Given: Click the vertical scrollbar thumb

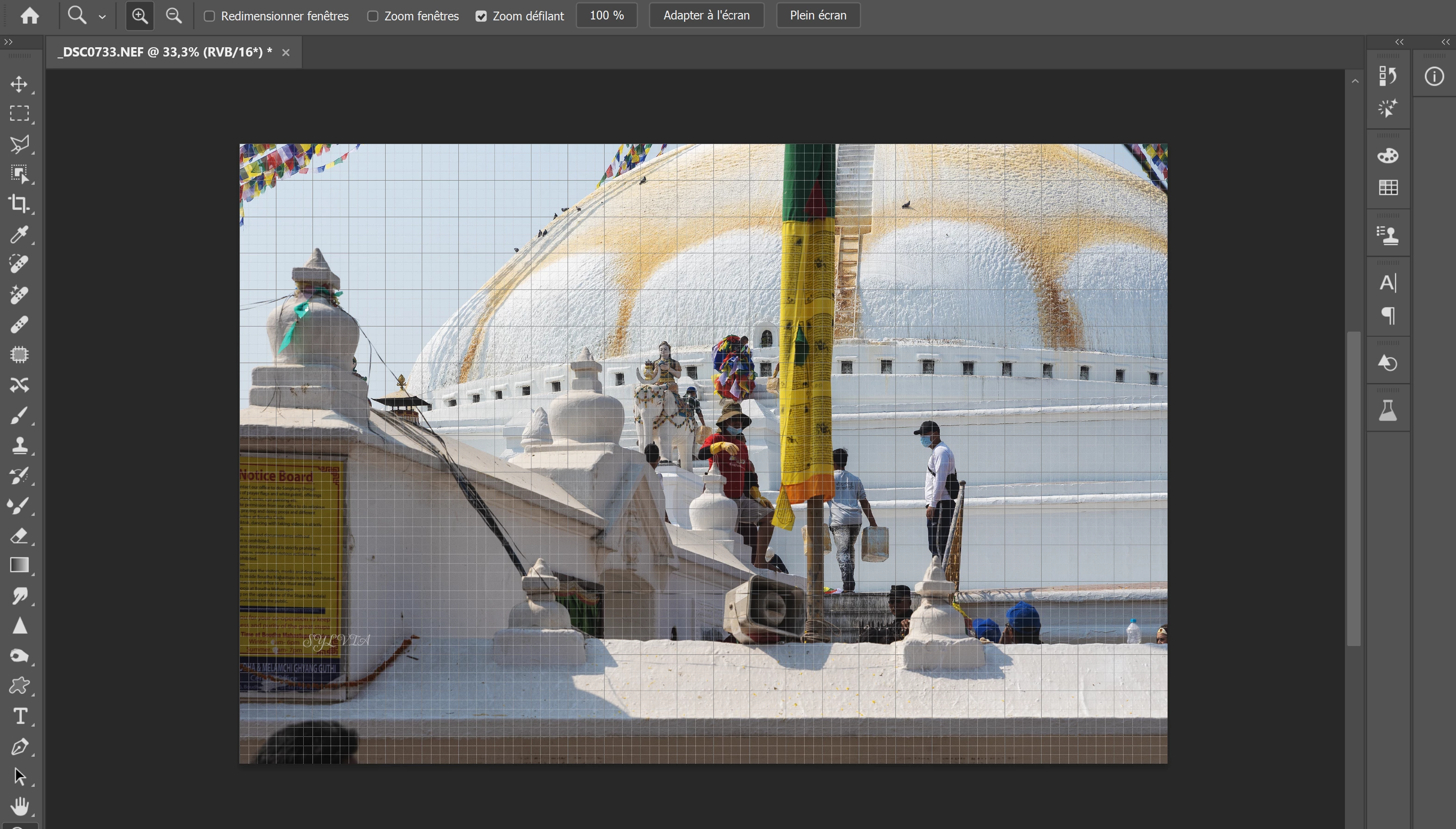Looking at the screenshot, I should (1354, 489).
